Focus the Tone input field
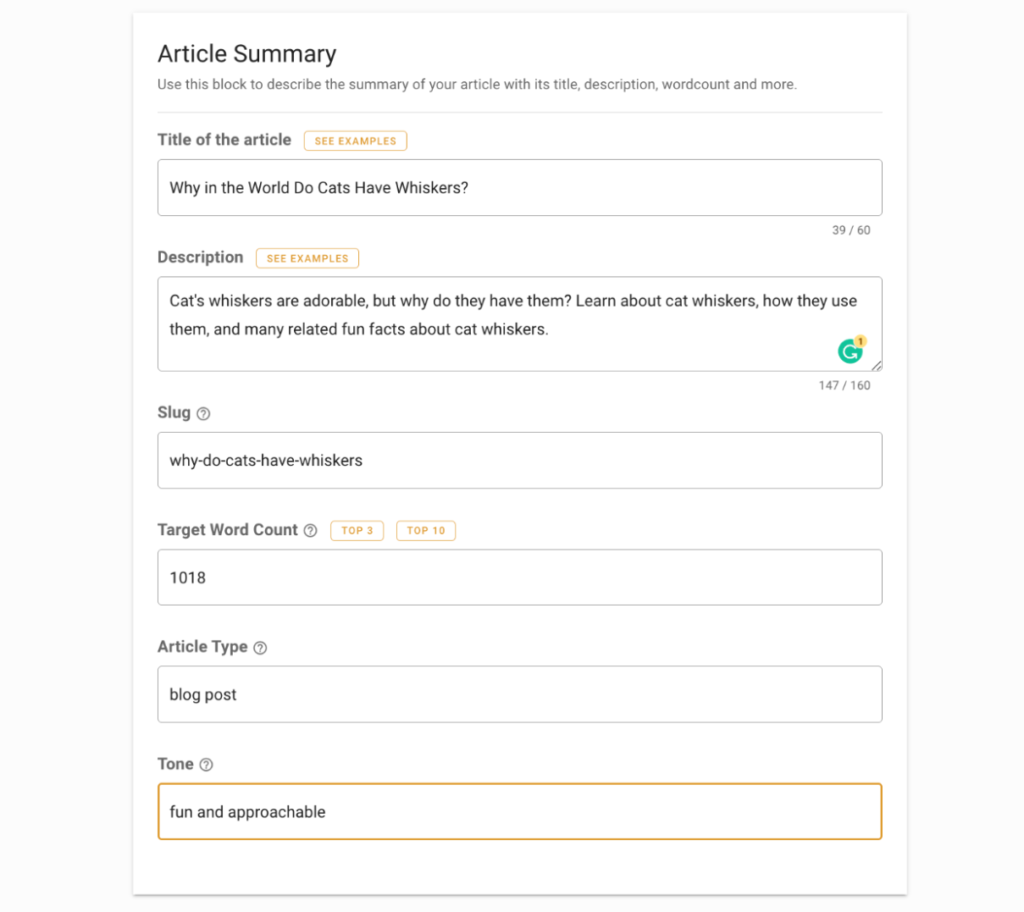 [520, 811]
